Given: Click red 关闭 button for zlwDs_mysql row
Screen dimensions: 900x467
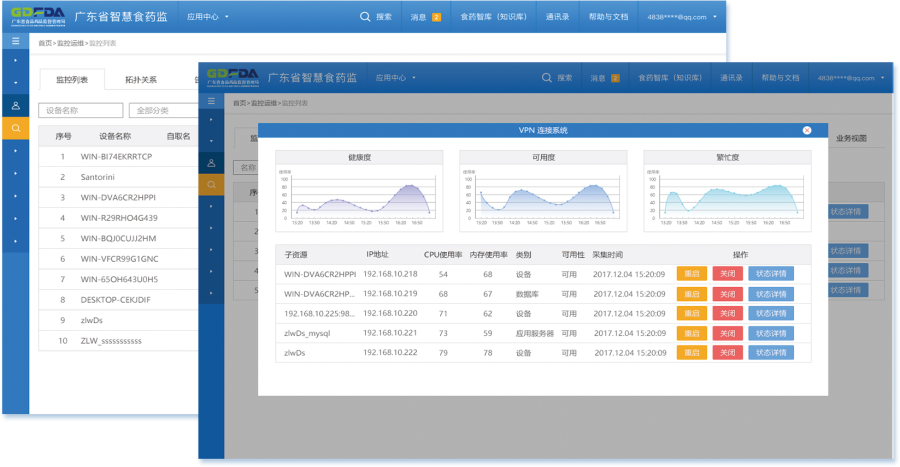Looking at the screenshot, I should 727,333.
